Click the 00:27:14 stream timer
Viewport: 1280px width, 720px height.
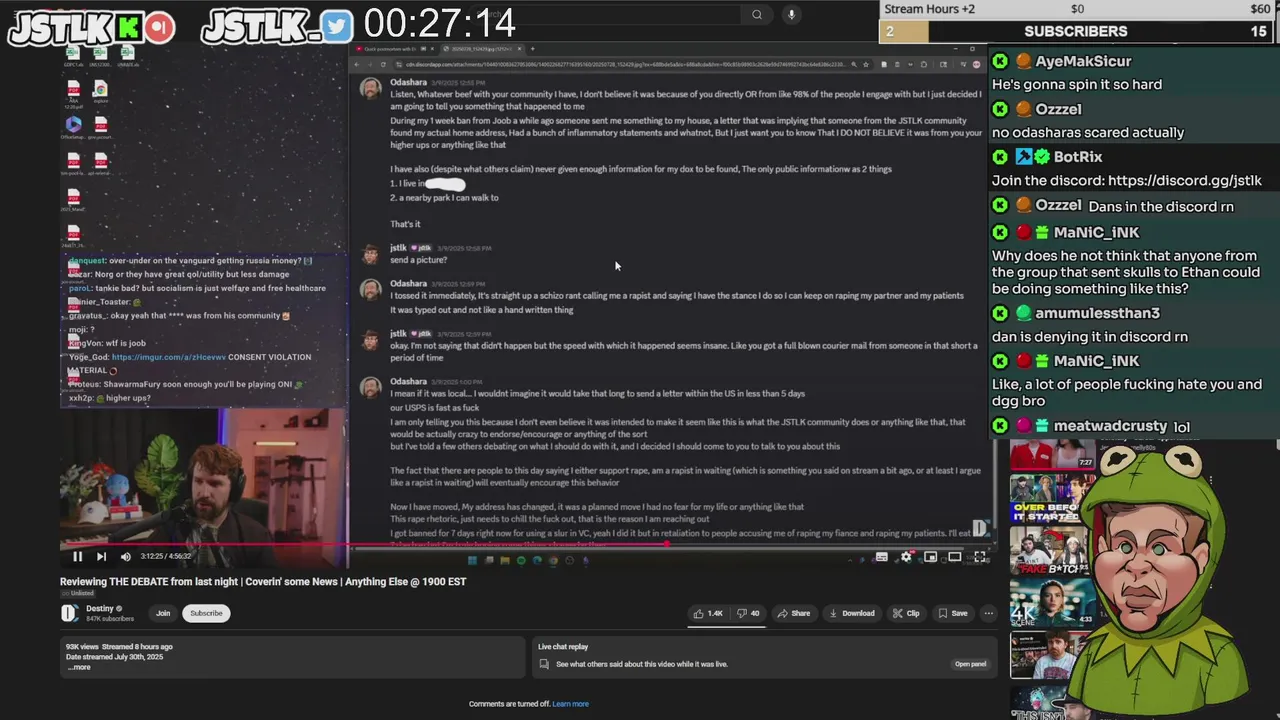pyautogui.click(x=440, y=23)
